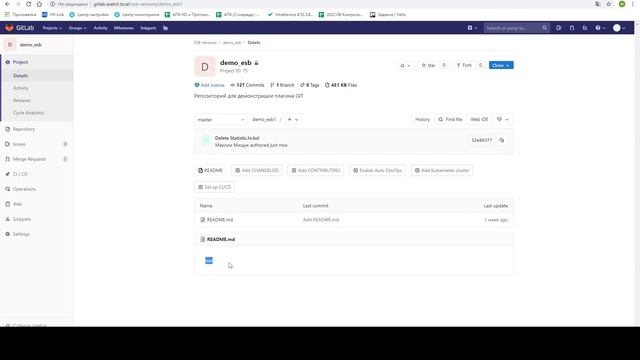
Task: Open the user avatar menu in navbar
Action: click(619, 28)
